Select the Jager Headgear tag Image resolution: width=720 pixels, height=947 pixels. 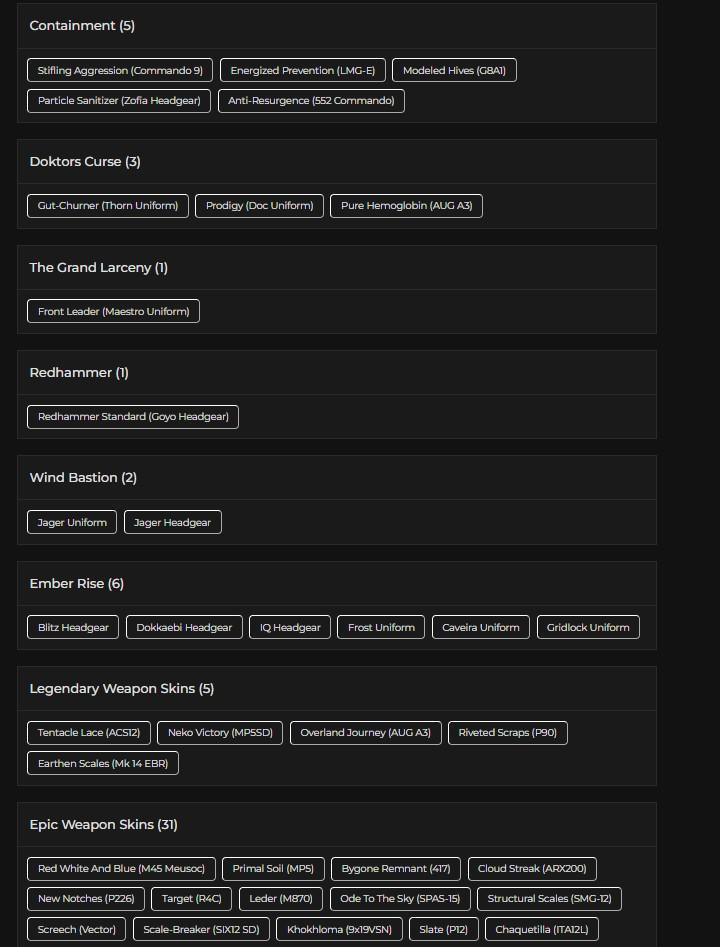tap(173, 523)
